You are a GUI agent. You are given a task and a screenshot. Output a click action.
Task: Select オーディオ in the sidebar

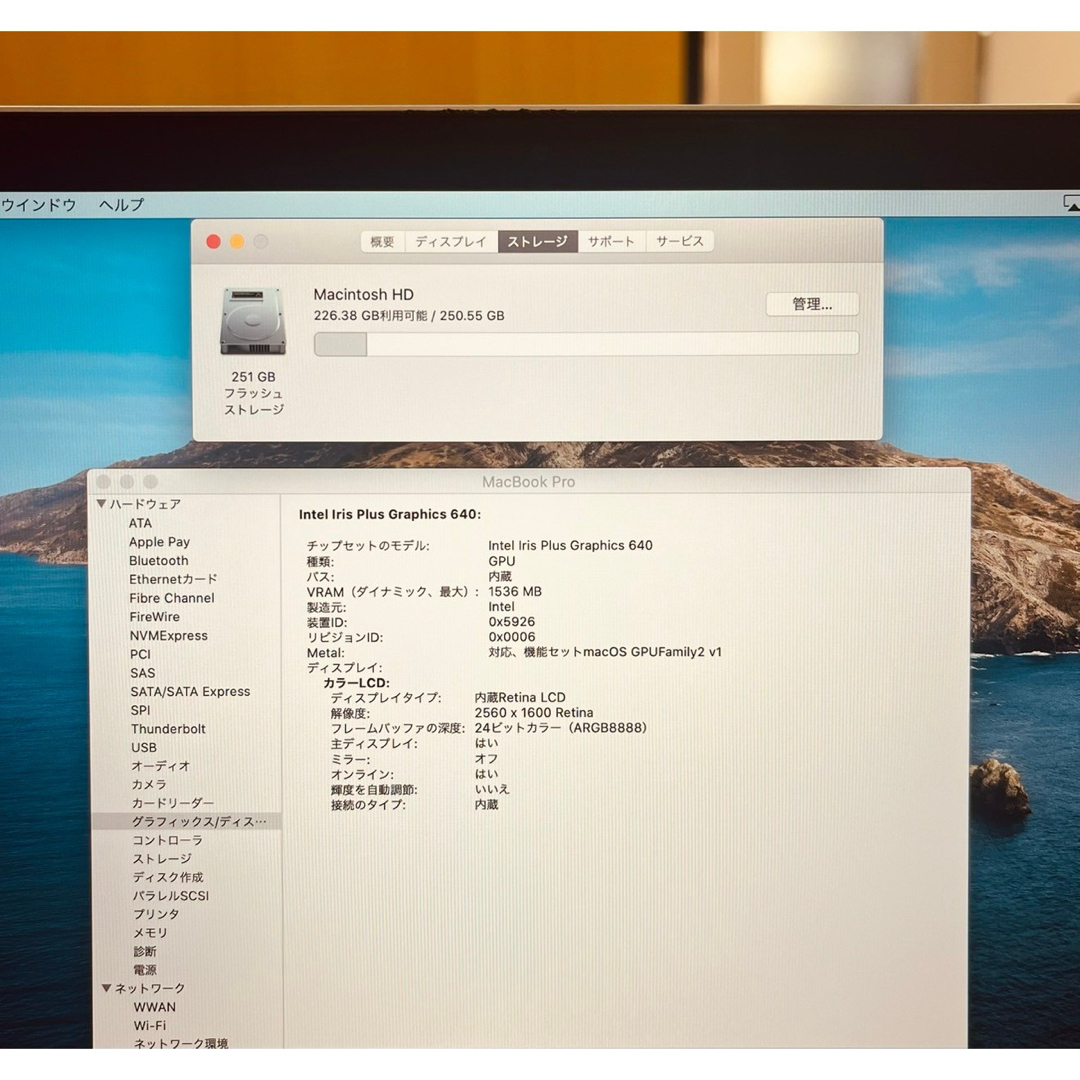coord(160,766)
